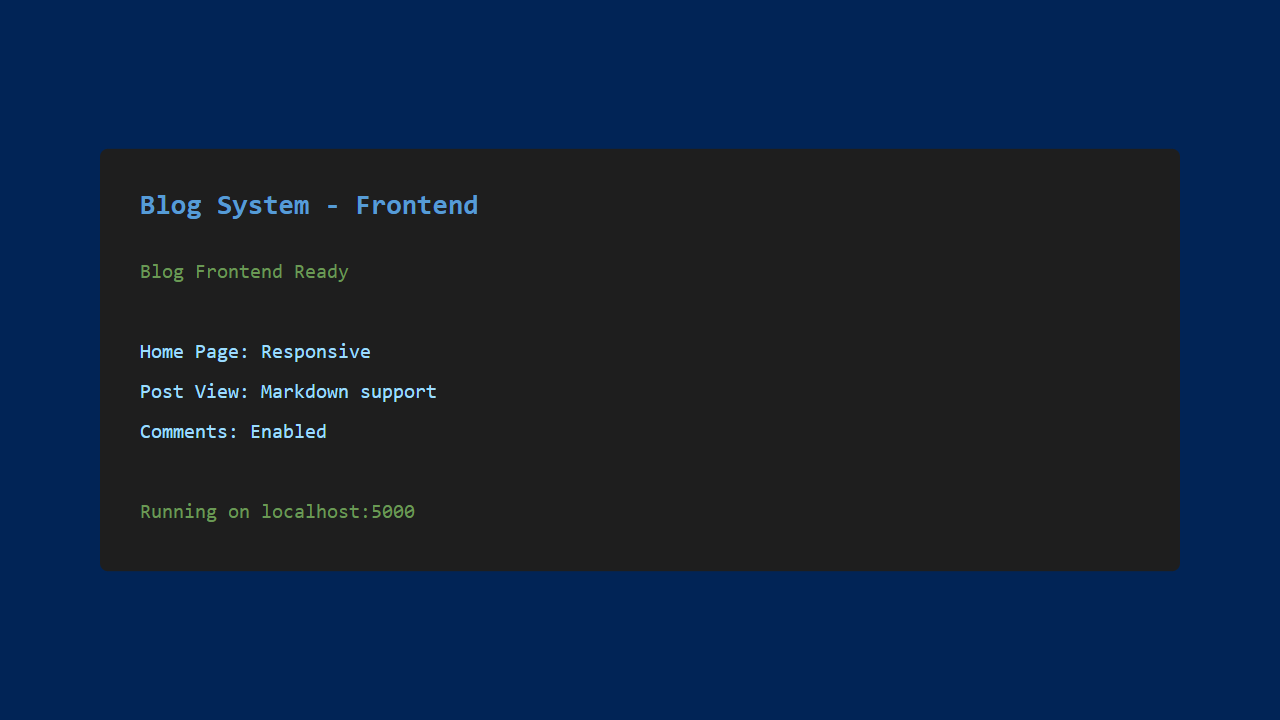Screen dimensions: 1280x720
Task: Select the "Responsive" value text
Action: point(315,352)
